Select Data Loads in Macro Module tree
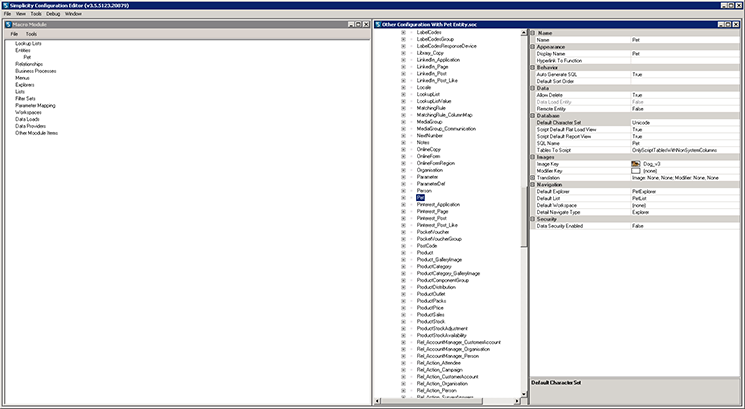745x409 pixels. pos(27,119)
